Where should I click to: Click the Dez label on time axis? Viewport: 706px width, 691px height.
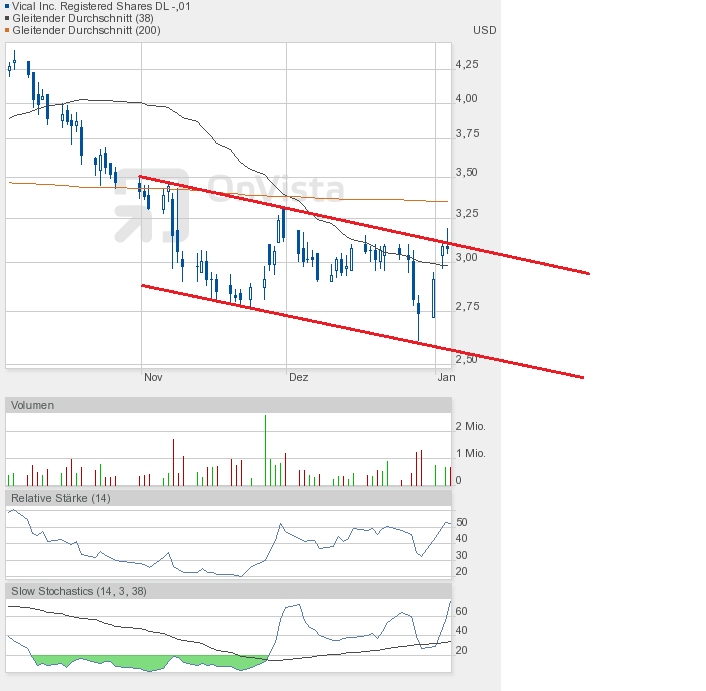coord(299,377)
